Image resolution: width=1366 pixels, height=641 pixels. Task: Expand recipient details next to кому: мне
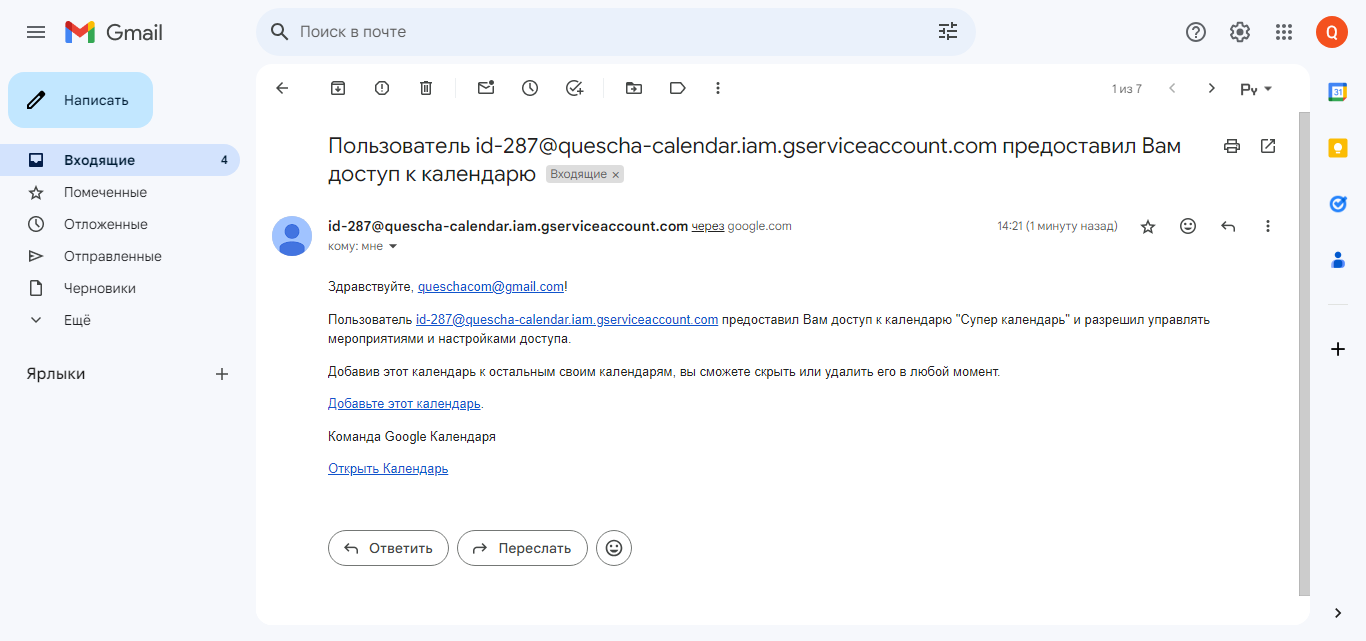(393, 246)
